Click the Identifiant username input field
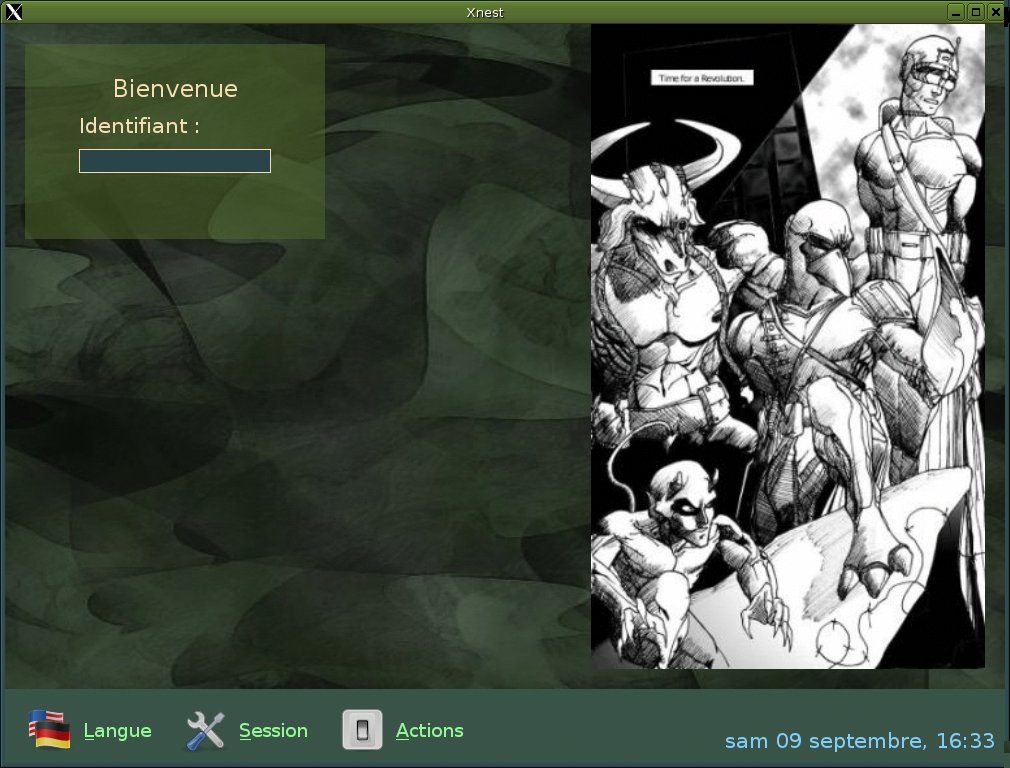The image size is (1010, 768). tap(175, 161)
